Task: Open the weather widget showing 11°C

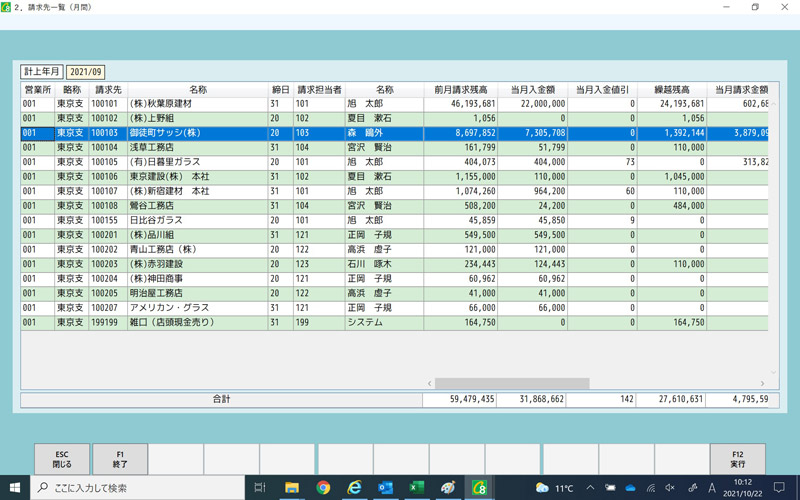Action: pyautogui.click(x=555, y=488)
